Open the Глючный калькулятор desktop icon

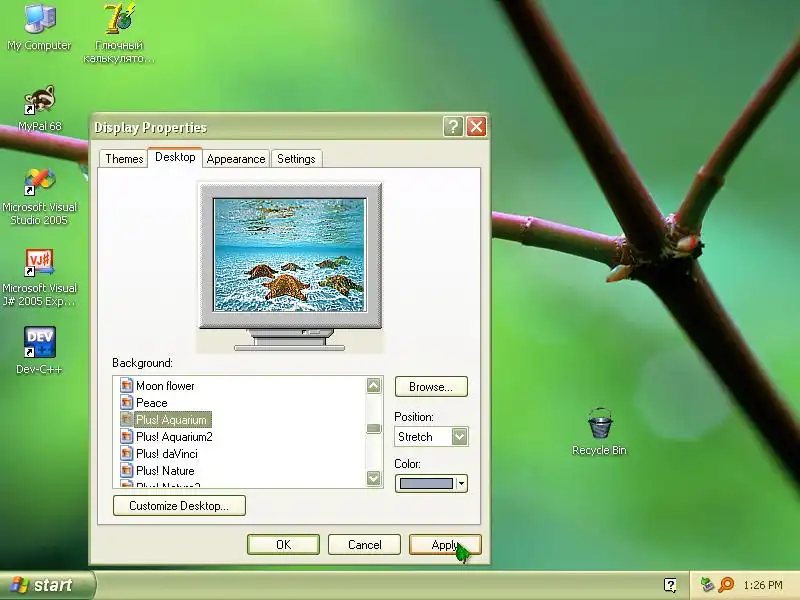pos(119,32)
